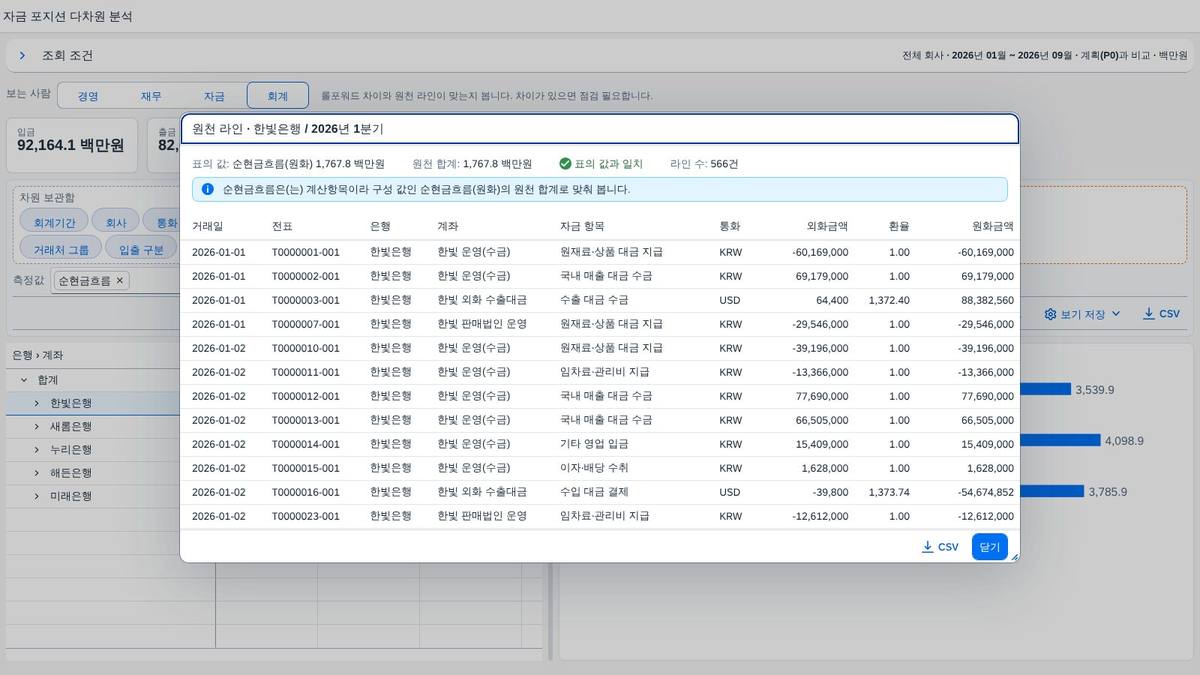This screenshot has width=1200, height=675.
Task: Click the 1,372.40 exchange rate cell
Action: pyautogui.click(x=890, y=300)
